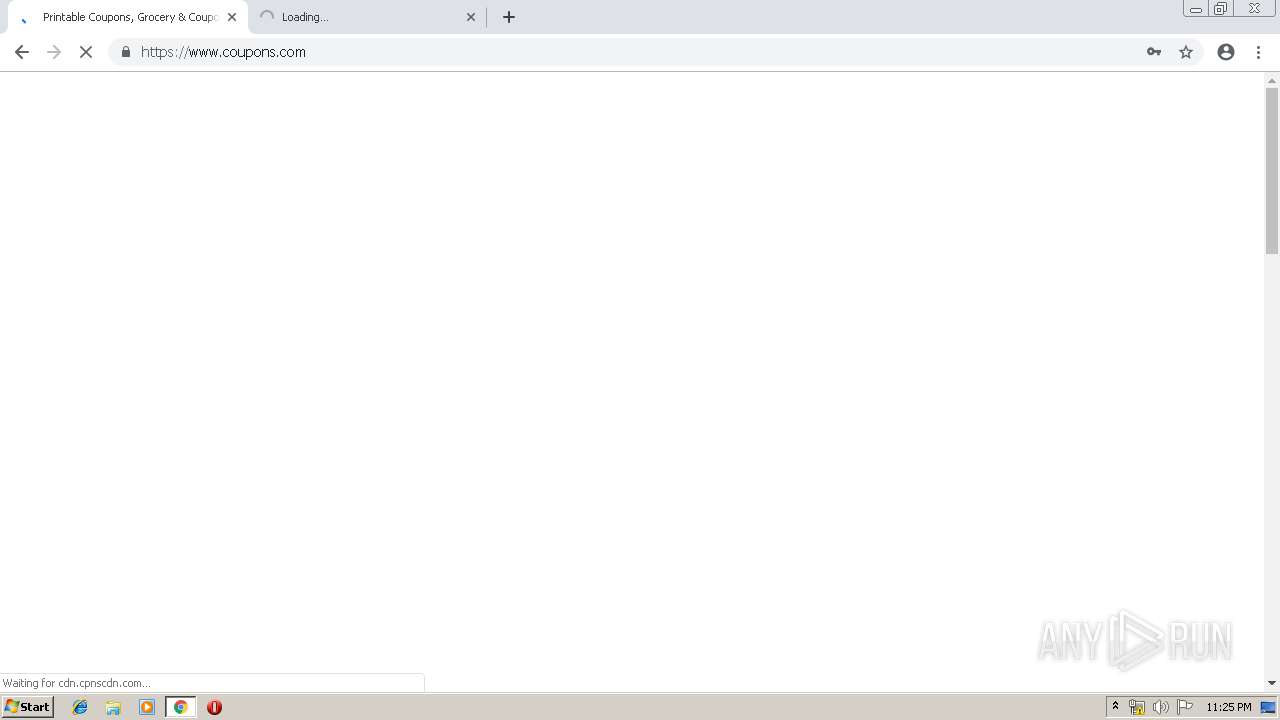Close the Loading tab
Viewport: 1280px width, 720px height.
(x=471, y=17)
